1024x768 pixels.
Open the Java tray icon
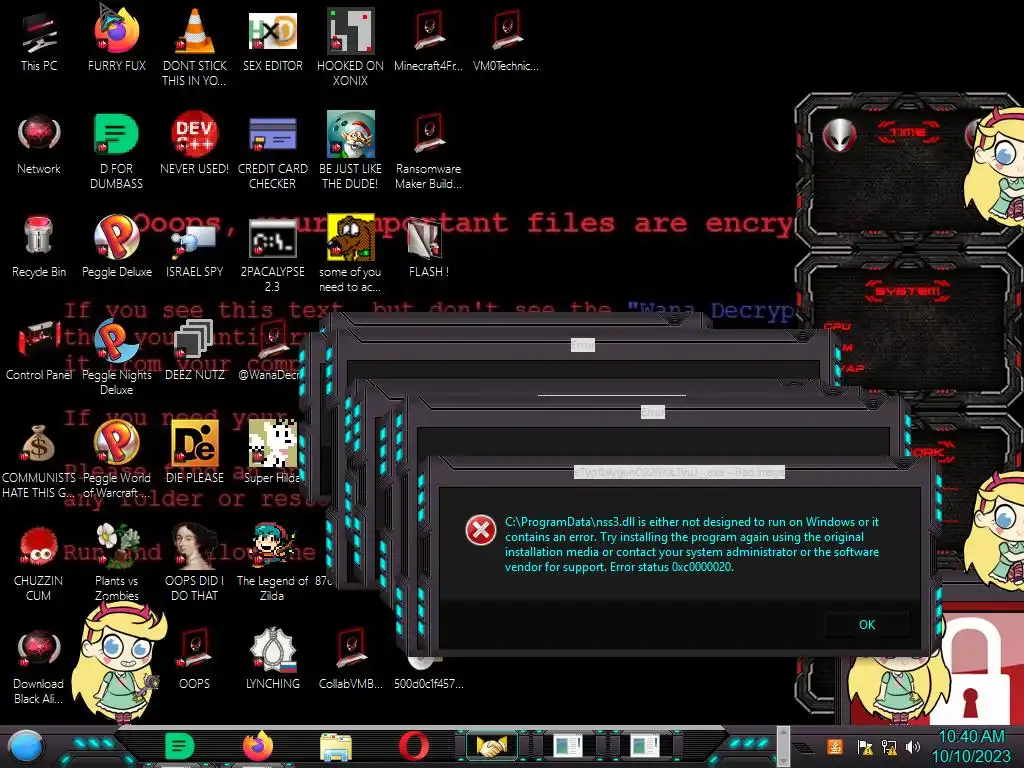pyautogui.click(x=835, y=746)
